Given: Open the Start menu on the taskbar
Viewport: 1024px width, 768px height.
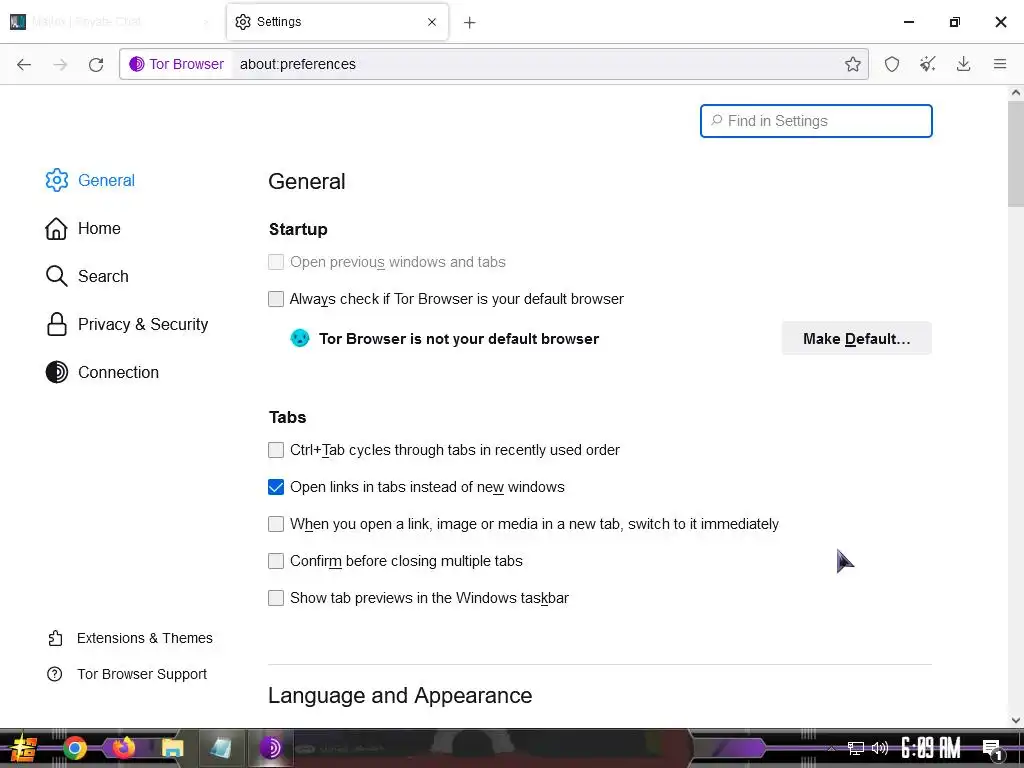Looking at the screenshot, I should tap(22, 748).
